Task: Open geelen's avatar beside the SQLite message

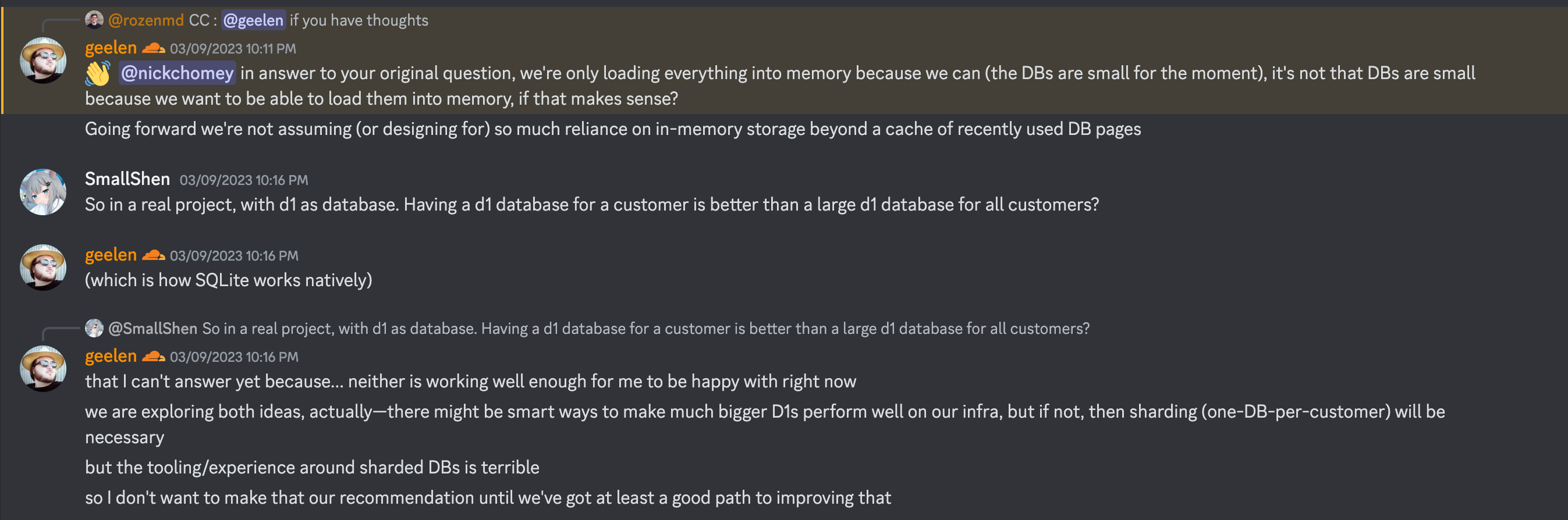Action: point(43,268)
